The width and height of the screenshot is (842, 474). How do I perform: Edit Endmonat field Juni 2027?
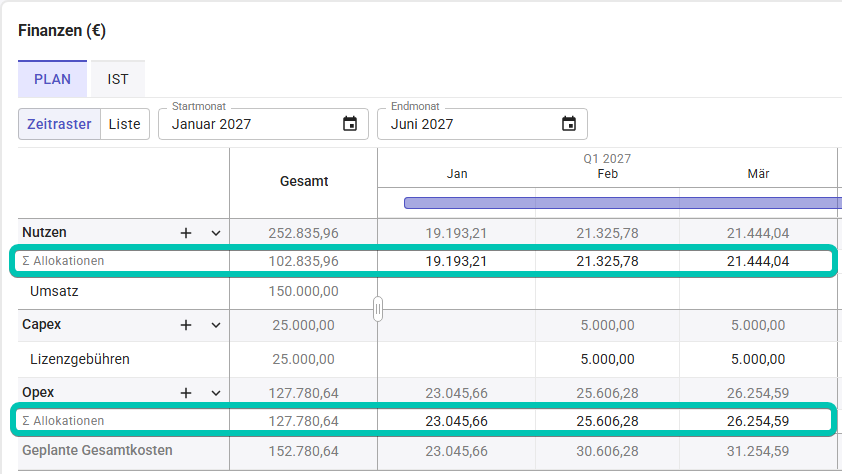click(x=465, y=125)
